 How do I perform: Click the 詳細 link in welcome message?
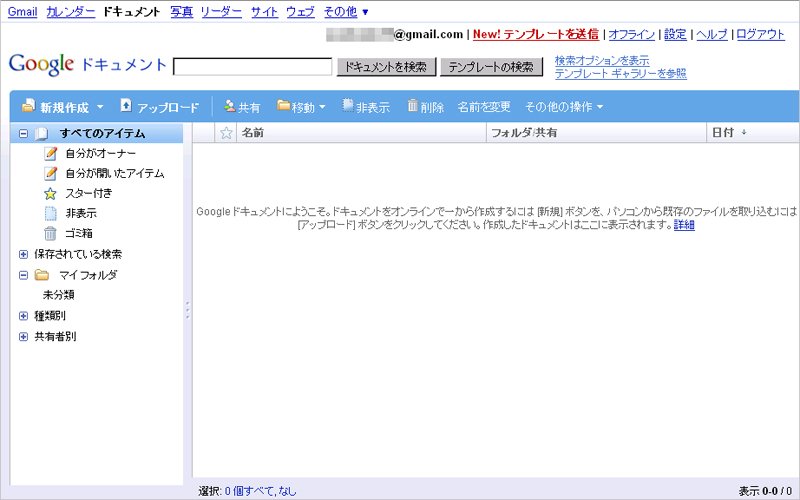684,224
